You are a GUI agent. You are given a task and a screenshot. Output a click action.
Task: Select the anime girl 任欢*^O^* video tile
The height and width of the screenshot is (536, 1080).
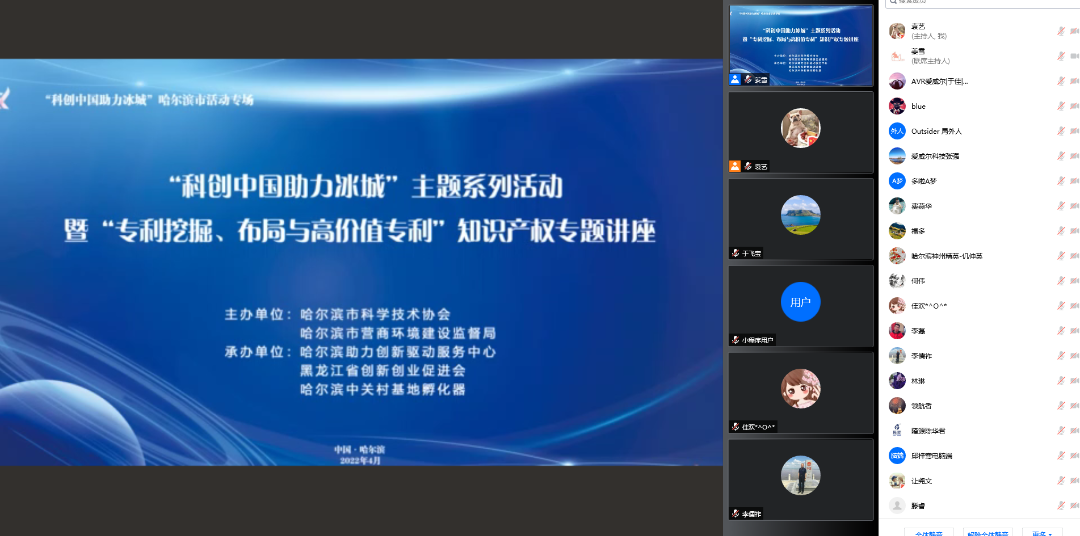click(x=801, y=393)
